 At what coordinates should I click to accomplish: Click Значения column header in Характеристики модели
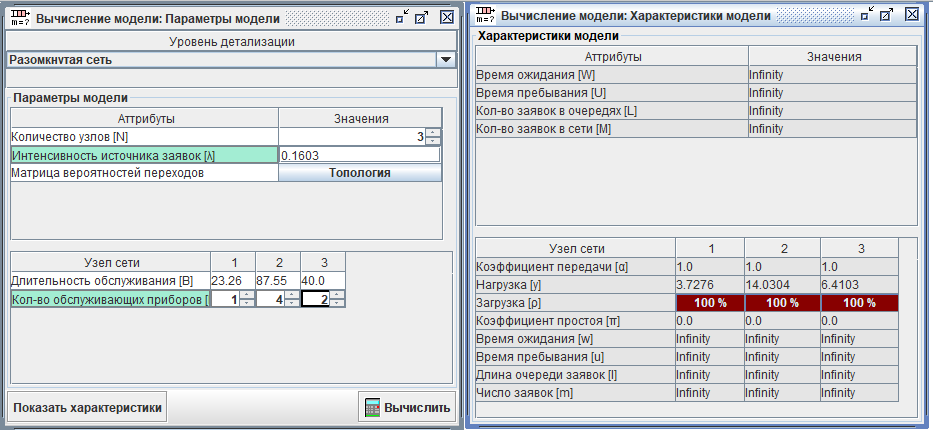(833, 57)
